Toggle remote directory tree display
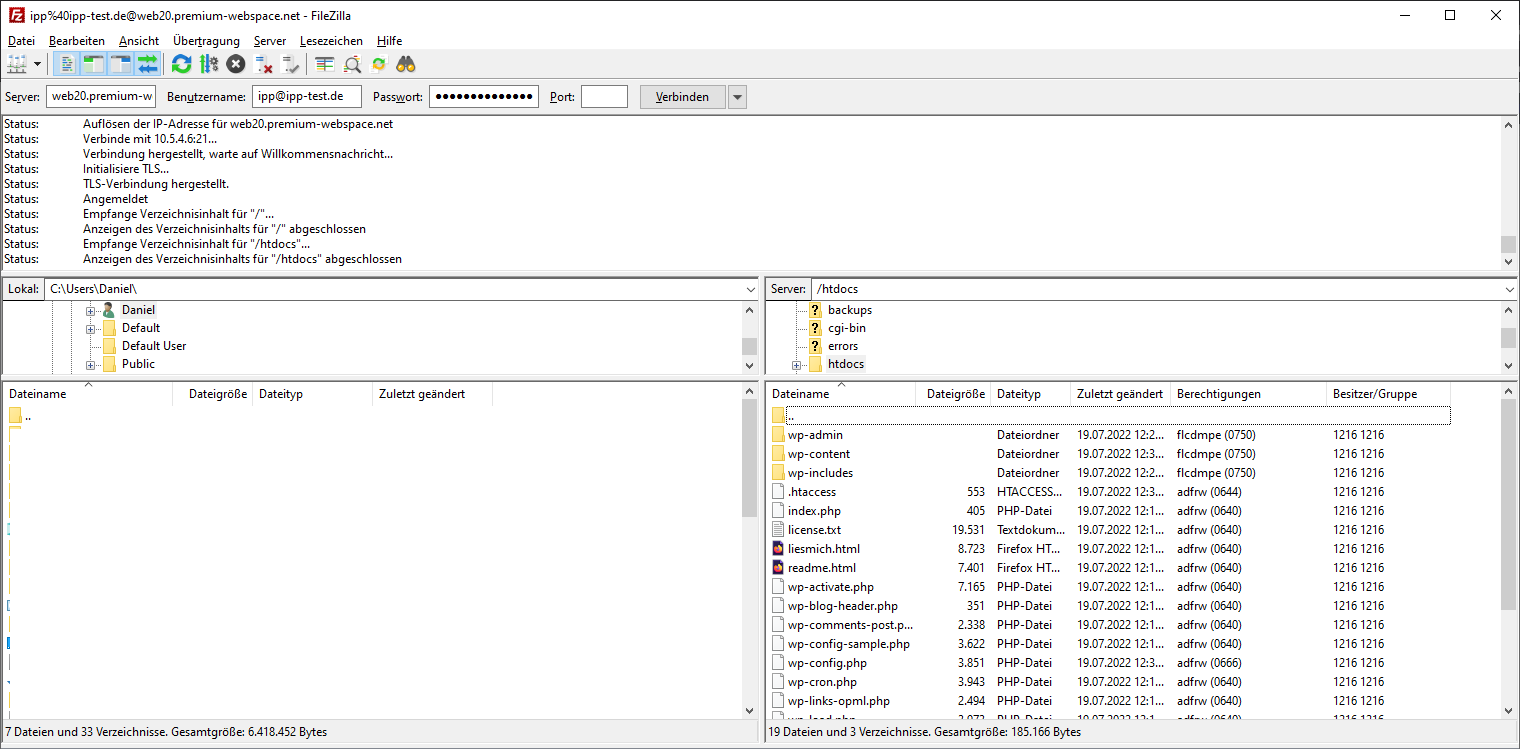 [x=121, y=64]
